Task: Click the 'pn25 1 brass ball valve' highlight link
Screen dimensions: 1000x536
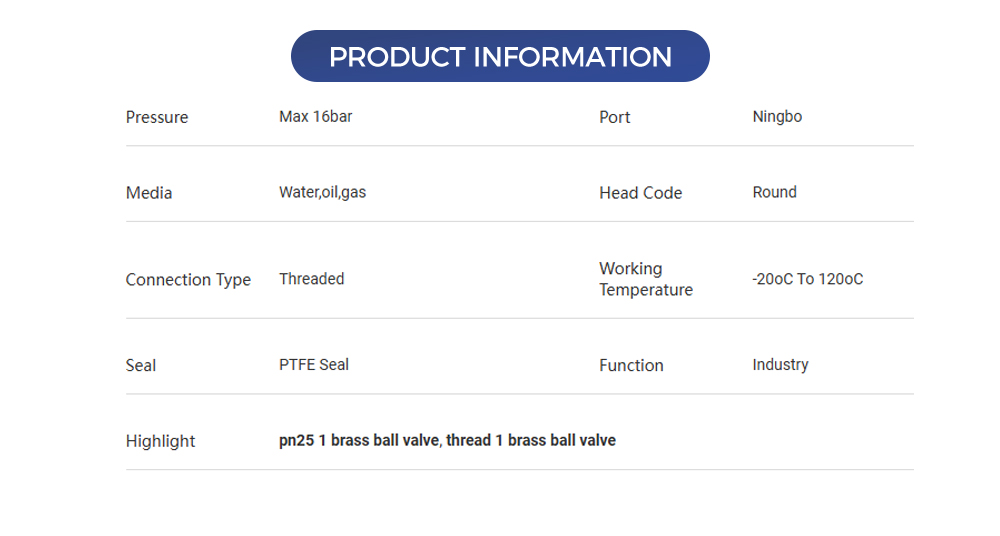Action: [359, 440]
